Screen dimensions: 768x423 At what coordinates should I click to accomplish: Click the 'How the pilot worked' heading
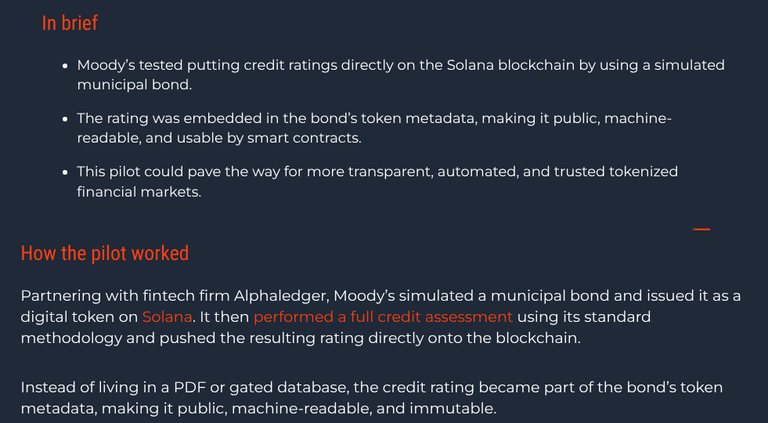tap(105, 253)
